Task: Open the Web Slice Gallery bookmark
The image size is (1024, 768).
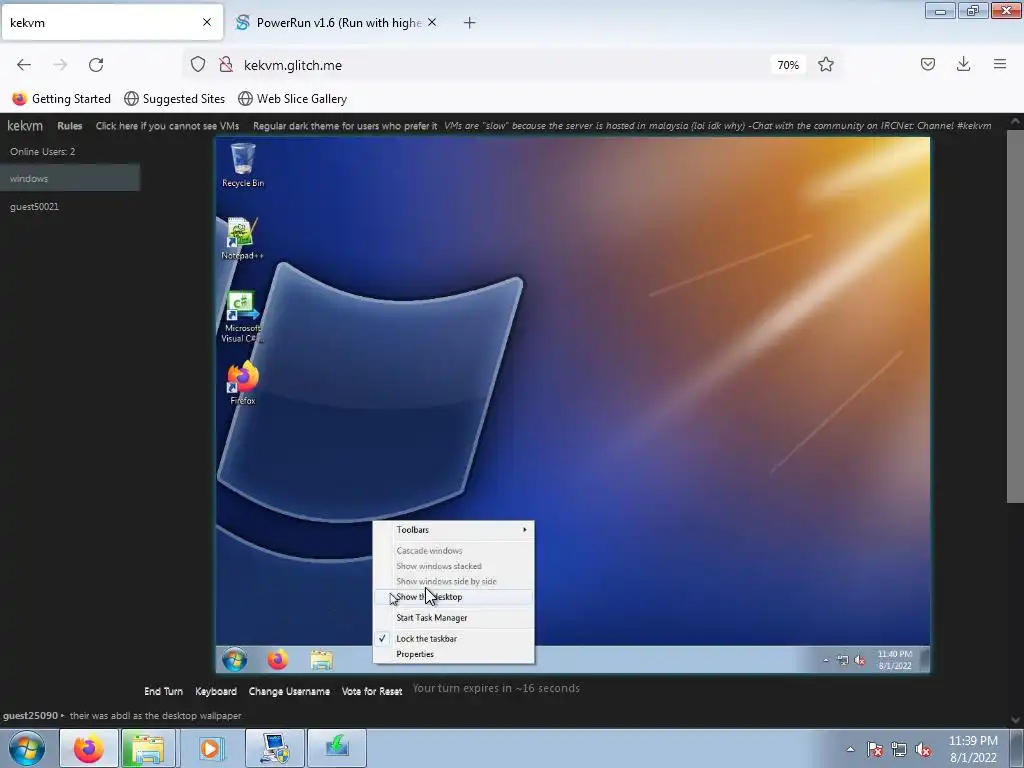Action: pos(293,99)
